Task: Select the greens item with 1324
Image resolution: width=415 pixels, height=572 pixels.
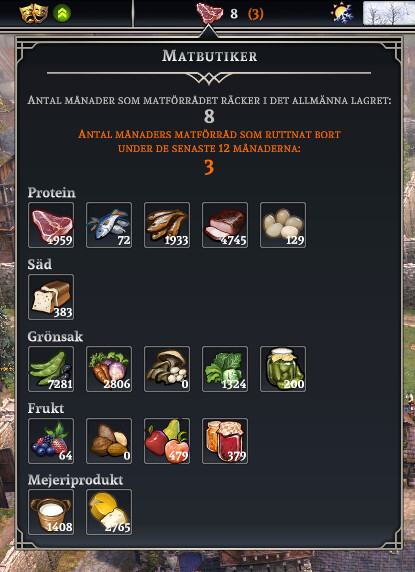Action: click(x=225, y=369)
